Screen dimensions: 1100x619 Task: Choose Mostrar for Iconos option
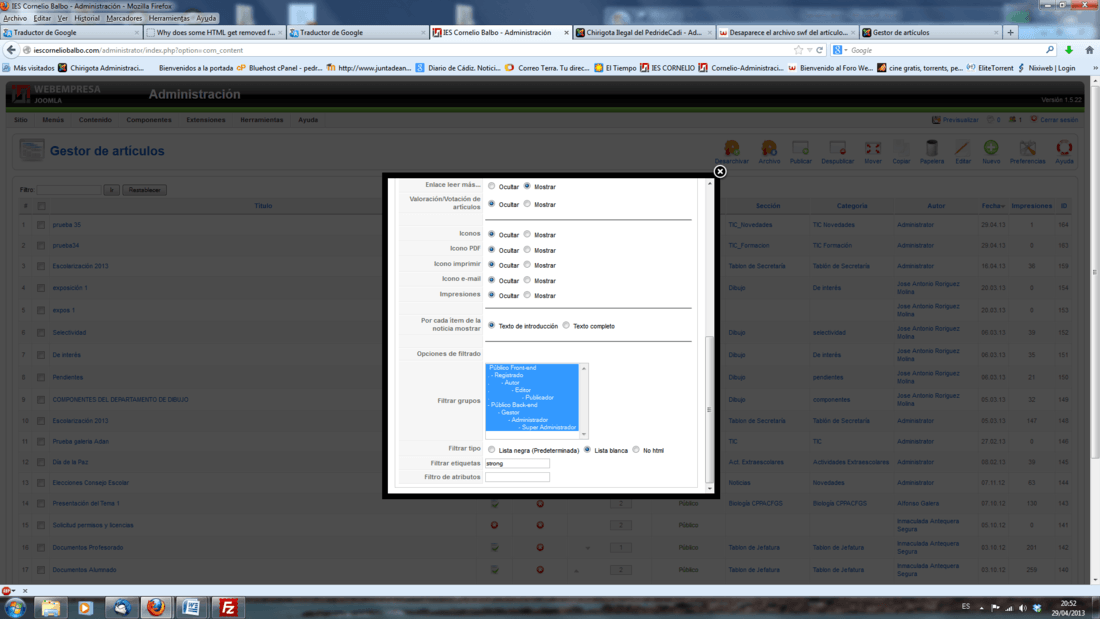tap(527, 234)
